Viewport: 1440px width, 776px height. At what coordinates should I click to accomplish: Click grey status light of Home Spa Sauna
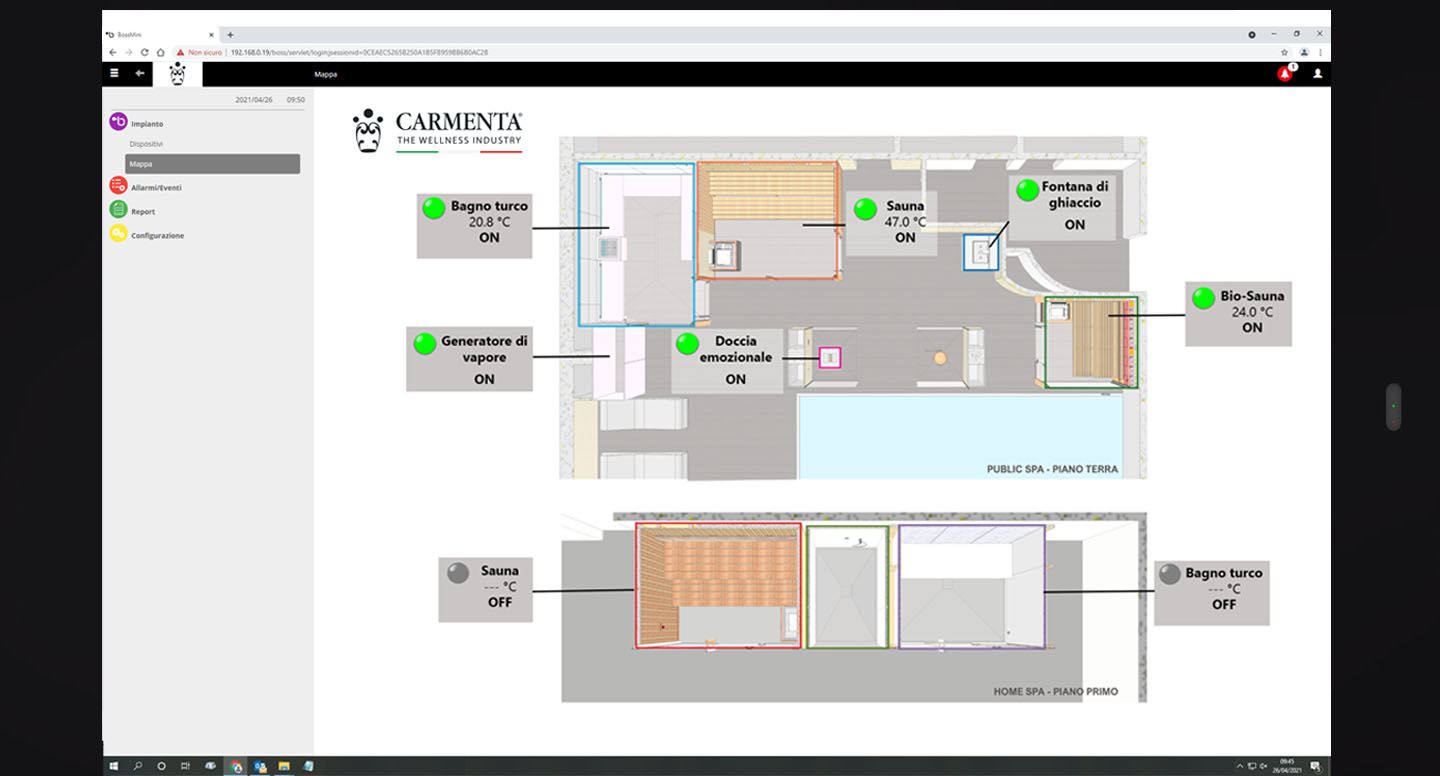(458, 573)
